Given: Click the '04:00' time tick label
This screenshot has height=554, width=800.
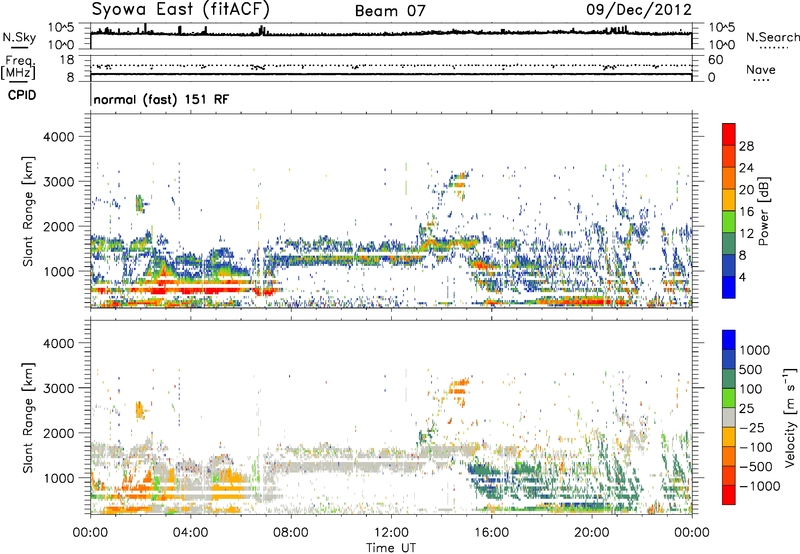Looking at the screenshot, I should click(x=190, y=533).
